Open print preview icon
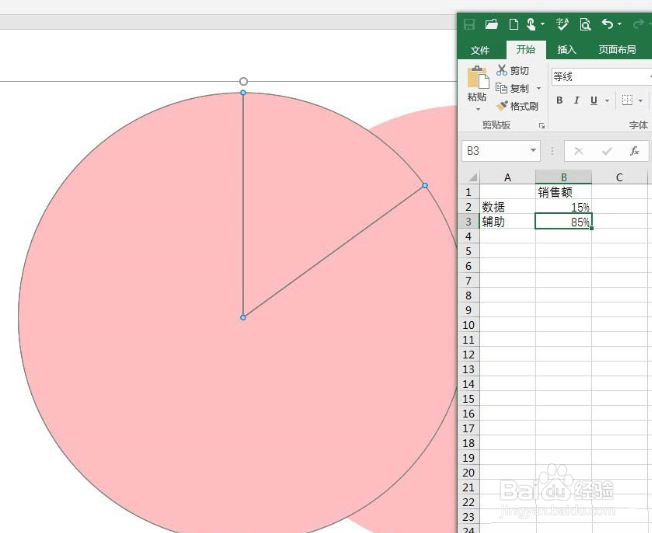 pos(585,25)
